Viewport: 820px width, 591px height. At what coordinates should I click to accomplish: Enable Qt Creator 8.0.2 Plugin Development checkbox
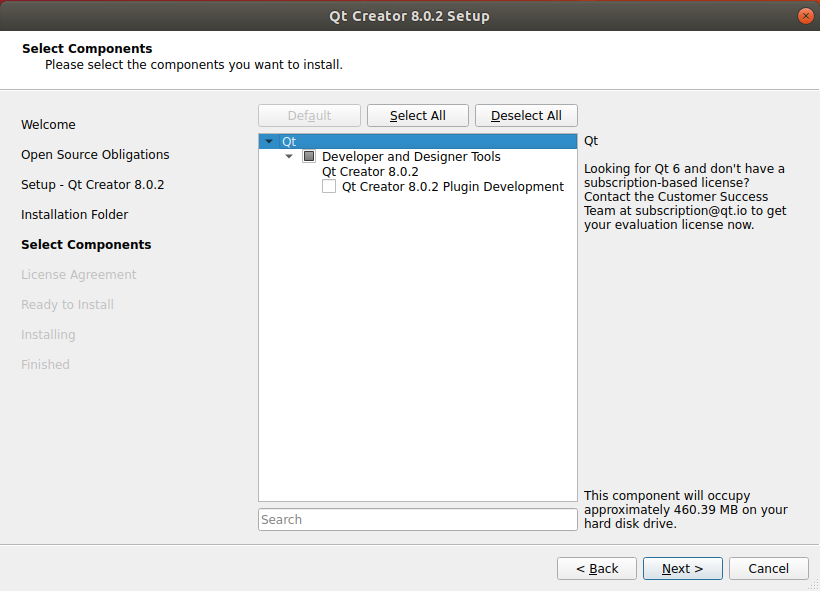[x=329, y=187]
